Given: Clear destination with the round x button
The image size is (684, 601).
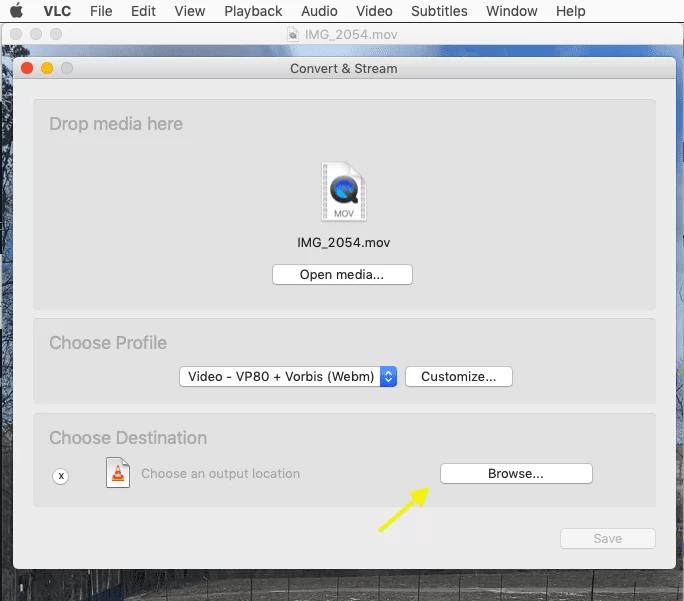Looking at the screenshot, I should [61, 476].
